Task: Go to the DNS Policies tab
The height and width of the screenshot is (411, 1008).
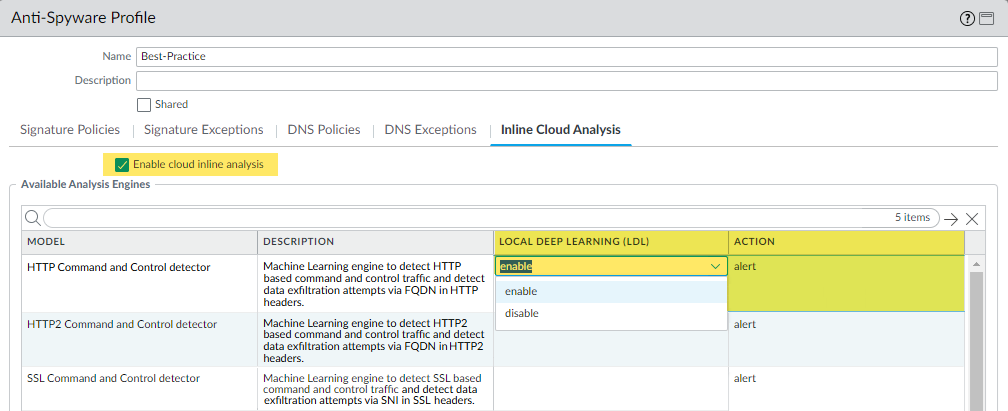Action: click(324, 130)
